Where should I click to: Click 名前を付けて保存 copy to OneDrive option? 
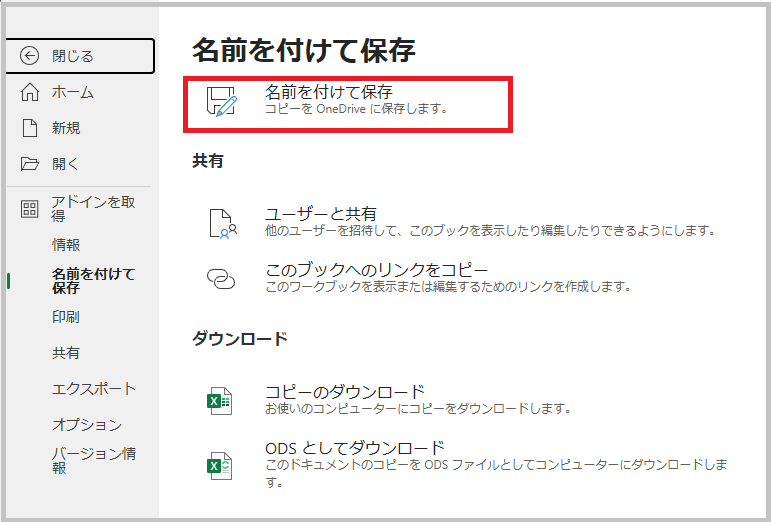coord(348,104)
